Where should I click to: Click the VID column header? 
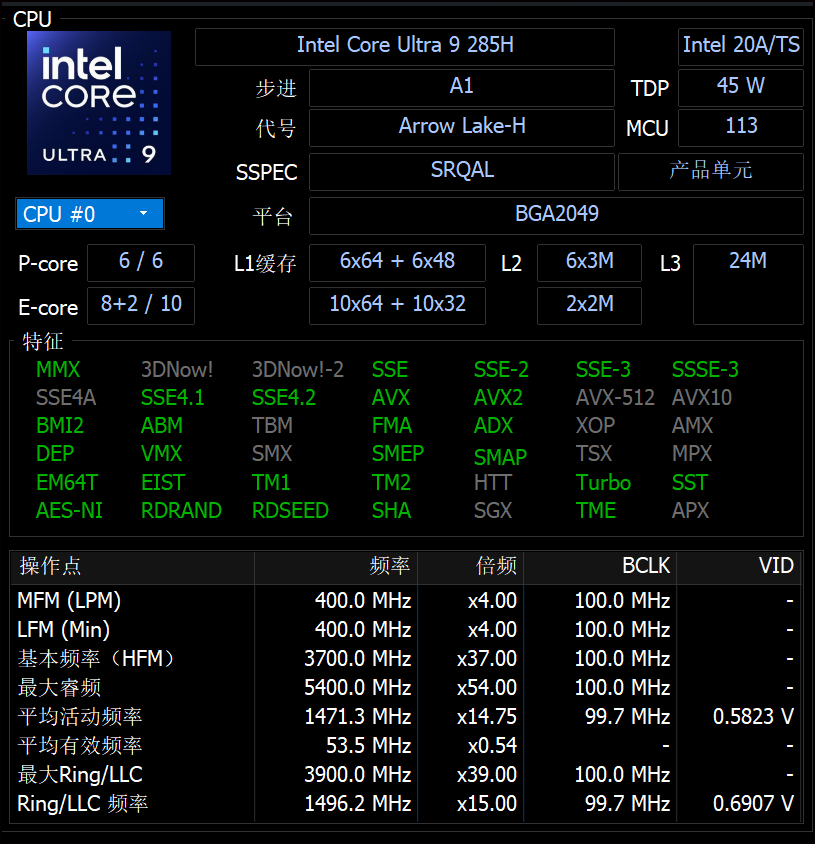click(x=775, y=567)
